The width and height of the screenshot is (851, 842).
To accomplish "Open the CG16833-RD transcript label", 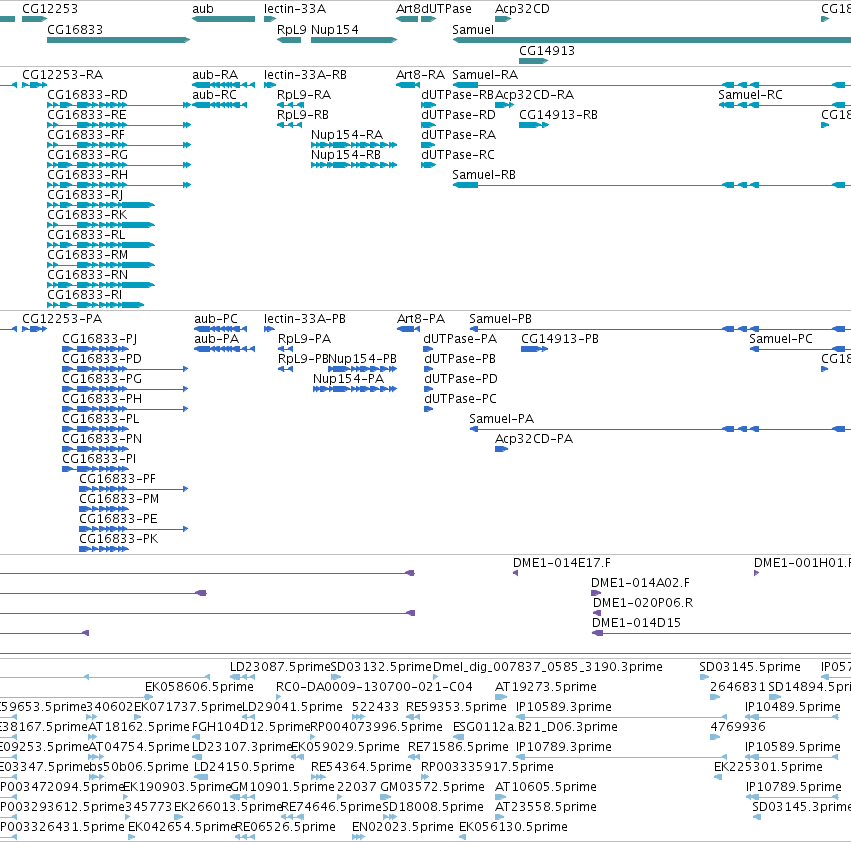I will click(x=87, y=94).
